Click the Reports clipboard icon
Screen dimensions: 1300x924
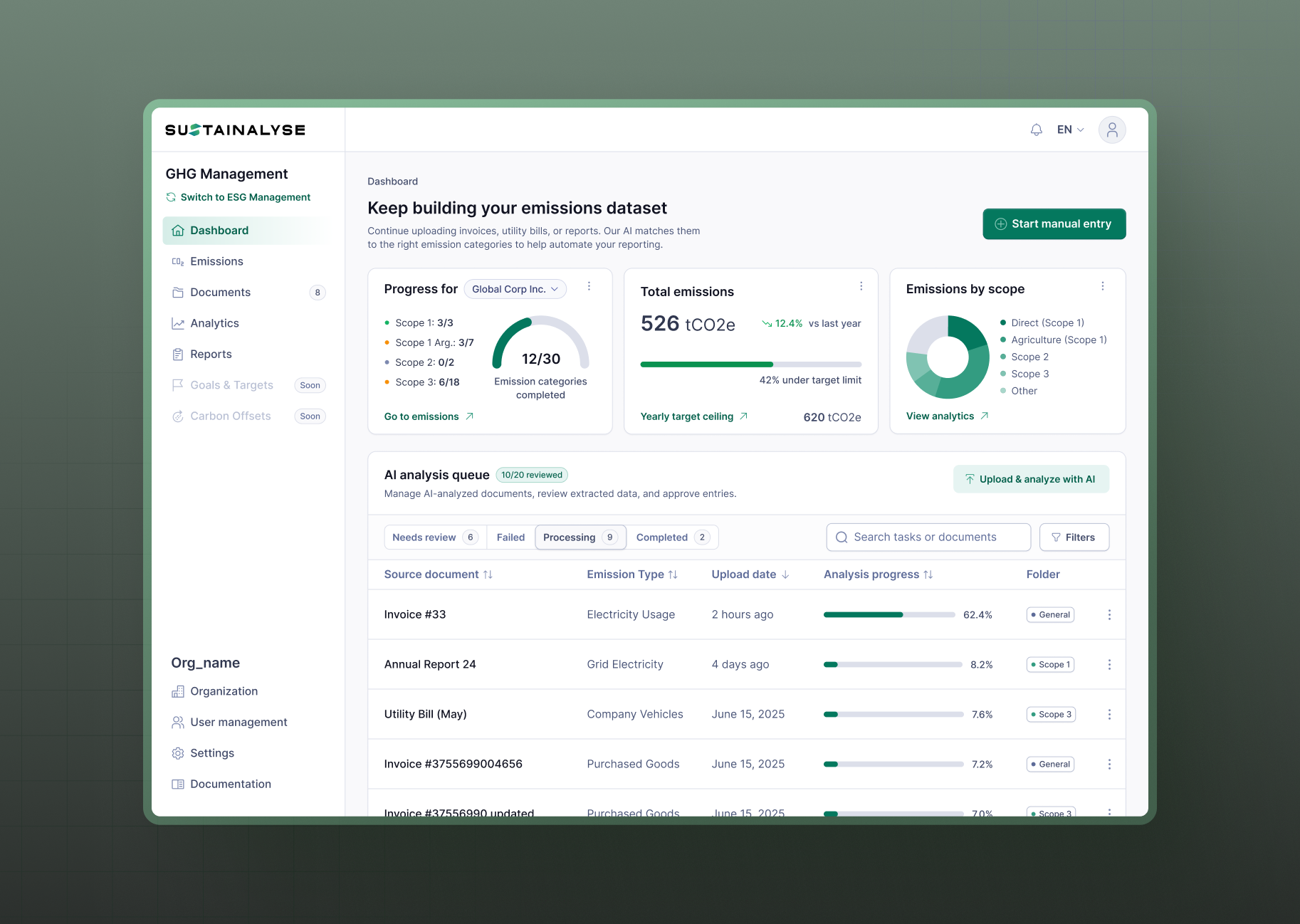[x=178, y=355]
